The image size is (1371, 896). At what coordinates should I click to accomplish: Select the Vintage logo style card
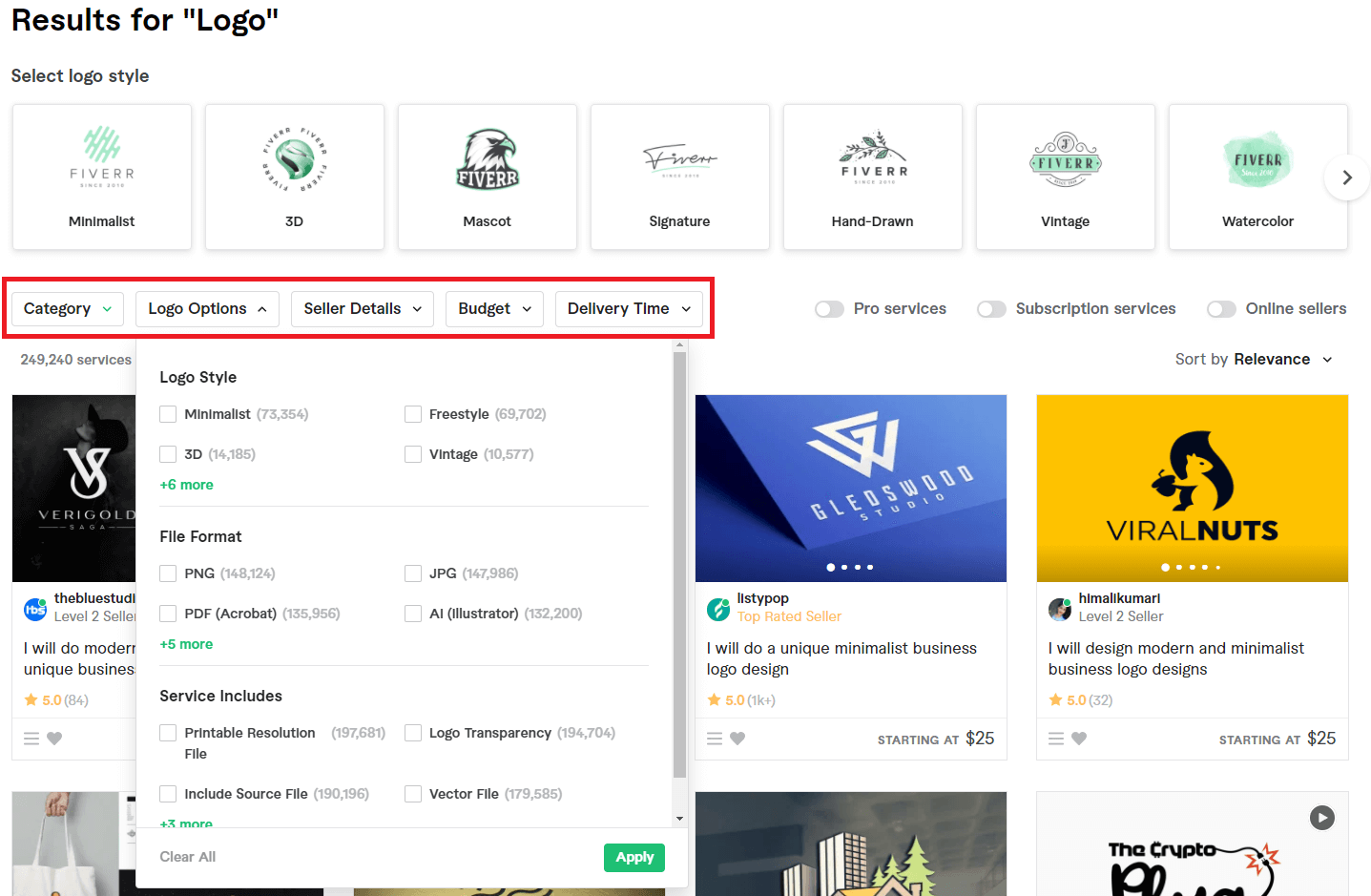[1066, 177]
